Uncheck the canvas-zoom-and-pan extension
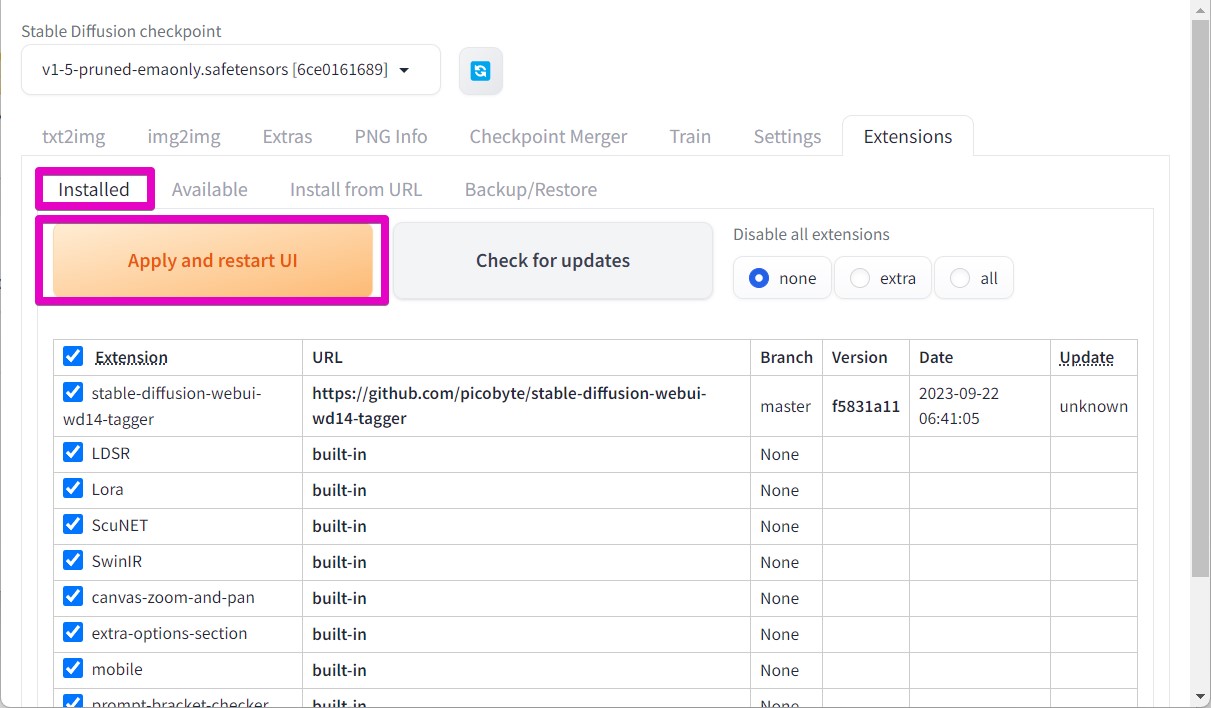The image size is (1211, 708). (73, 597)
